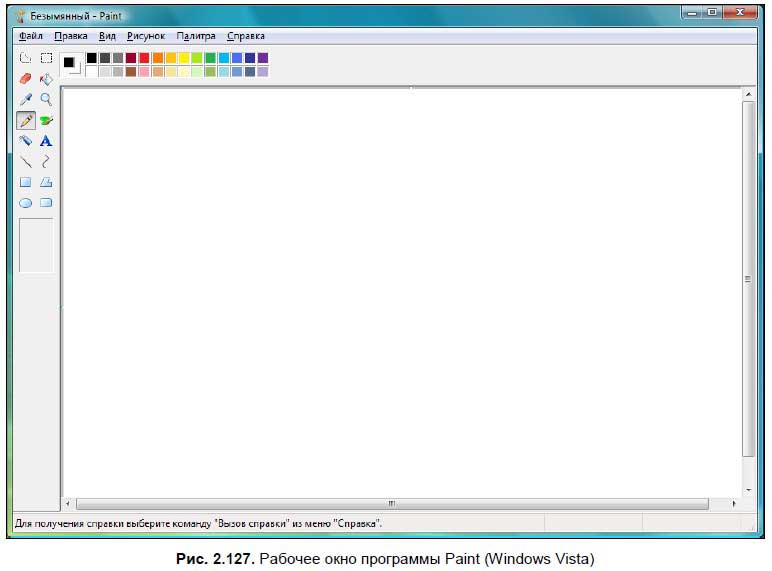Close the Paint window
The image size is (772, 571).
click(740, 12)
